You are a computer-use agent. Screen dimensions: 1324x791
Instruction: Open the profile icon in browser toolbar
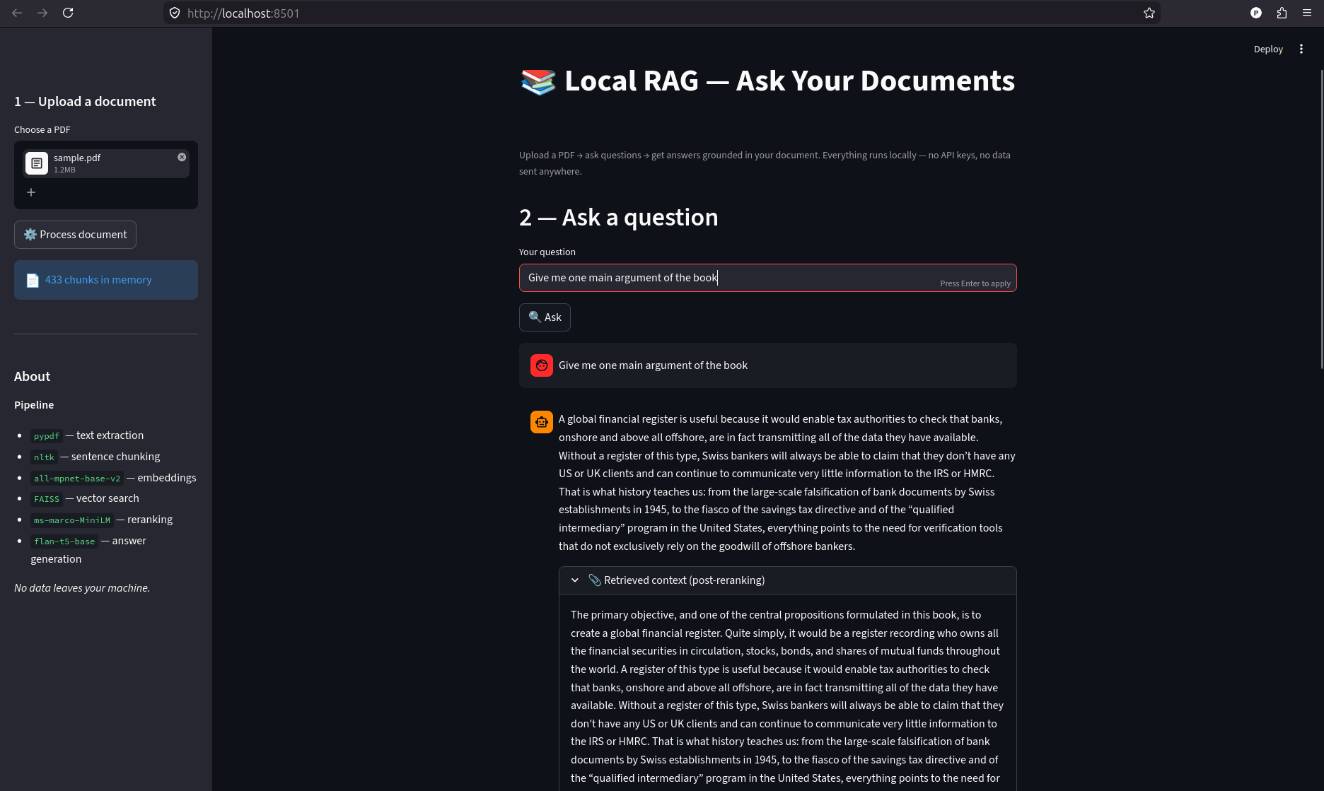coord(1256,13)
